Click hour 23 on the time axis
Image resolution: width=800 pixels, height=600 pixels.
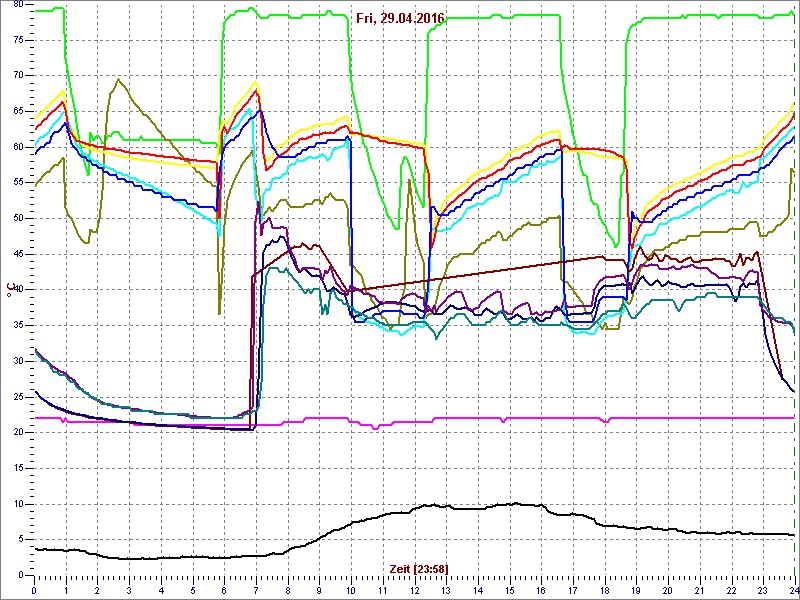[x=763, y=589]
